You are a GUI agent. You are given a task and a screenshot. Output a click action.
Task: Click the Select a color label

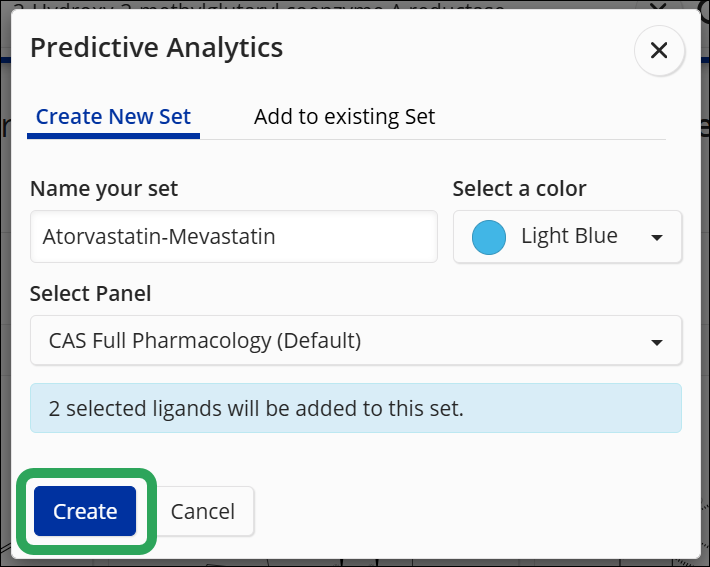tap(519, 189)
